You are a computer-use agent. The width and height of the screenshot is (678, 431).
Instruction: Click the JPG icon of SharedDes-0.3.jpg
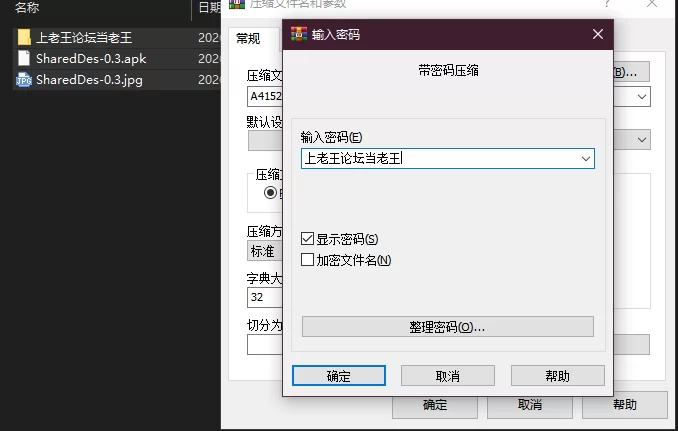[24, 80]
